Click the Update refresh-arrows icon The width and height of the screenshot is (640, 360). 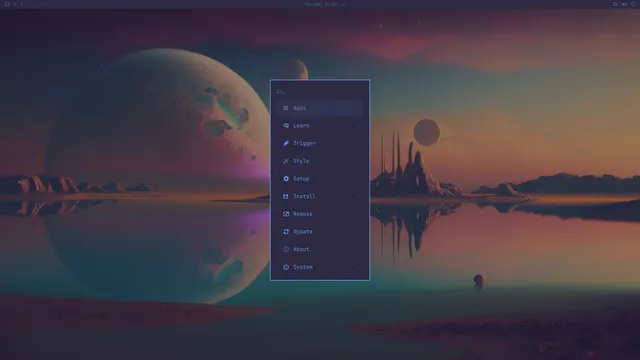pos(286,231)
